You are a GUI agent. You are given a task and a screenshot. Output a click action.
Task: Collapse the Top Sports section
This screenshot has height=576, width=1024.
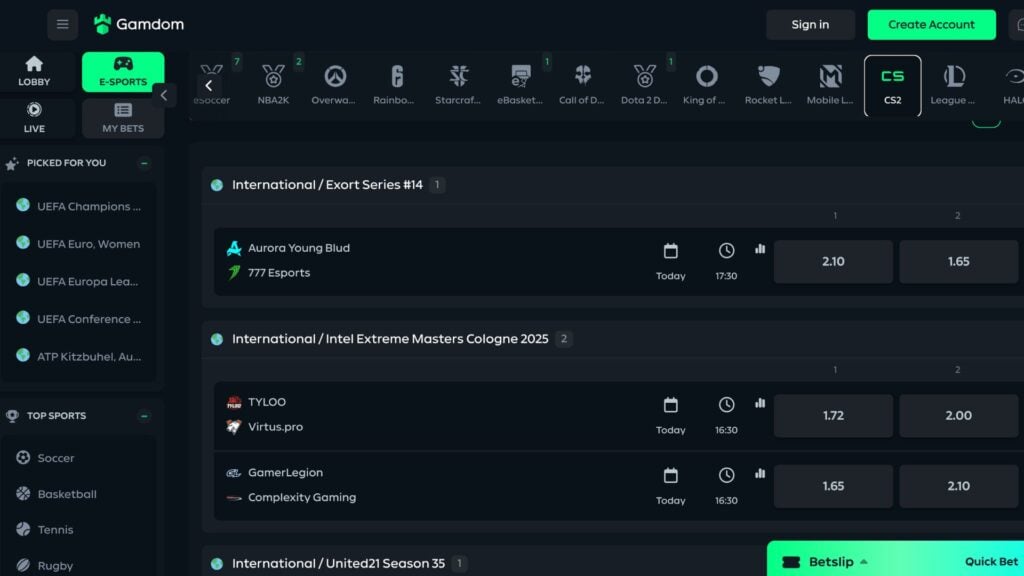click(144, 416)
